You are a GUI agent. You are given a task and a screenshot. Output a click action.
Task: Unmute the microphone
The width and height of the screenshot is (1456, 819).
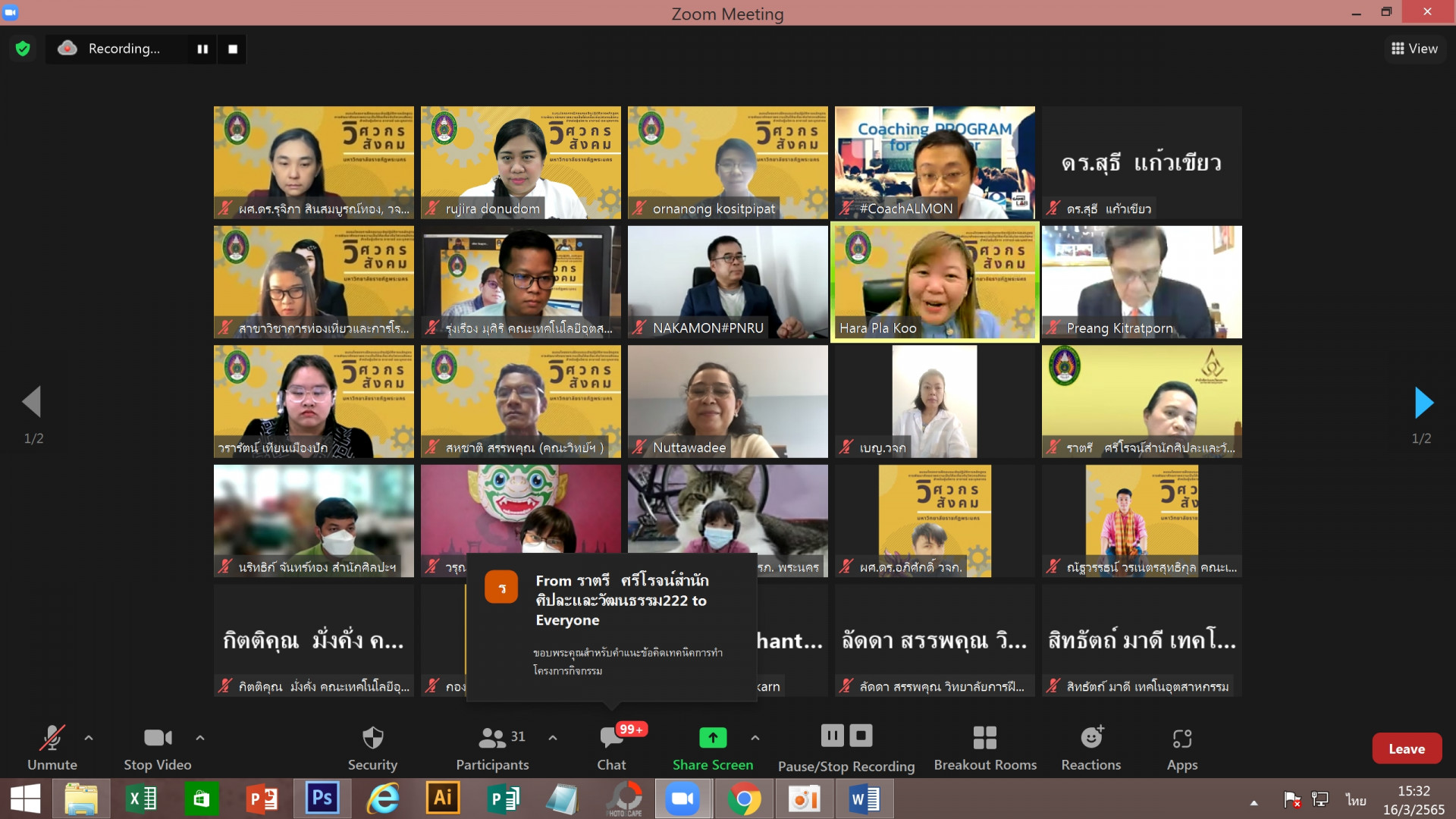[x=52, y=747]
